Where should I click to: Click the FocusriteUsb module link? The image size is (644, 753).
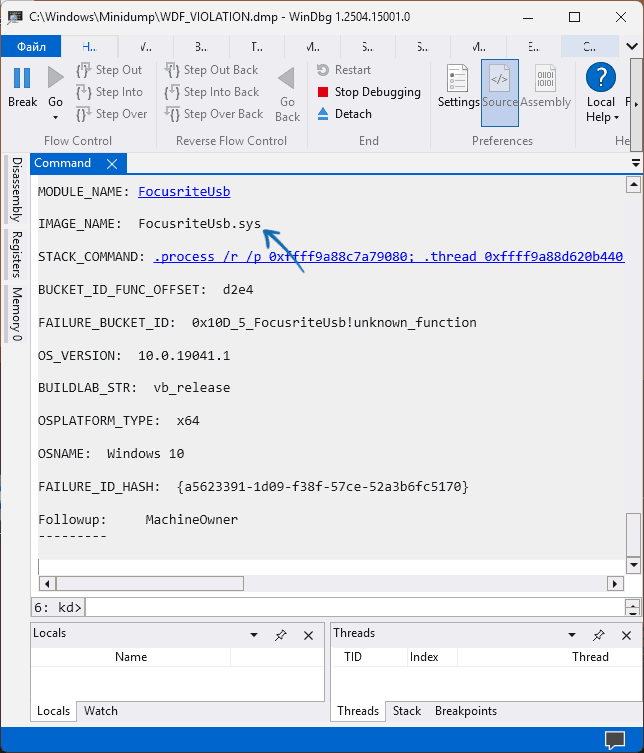tap(184, 192)
